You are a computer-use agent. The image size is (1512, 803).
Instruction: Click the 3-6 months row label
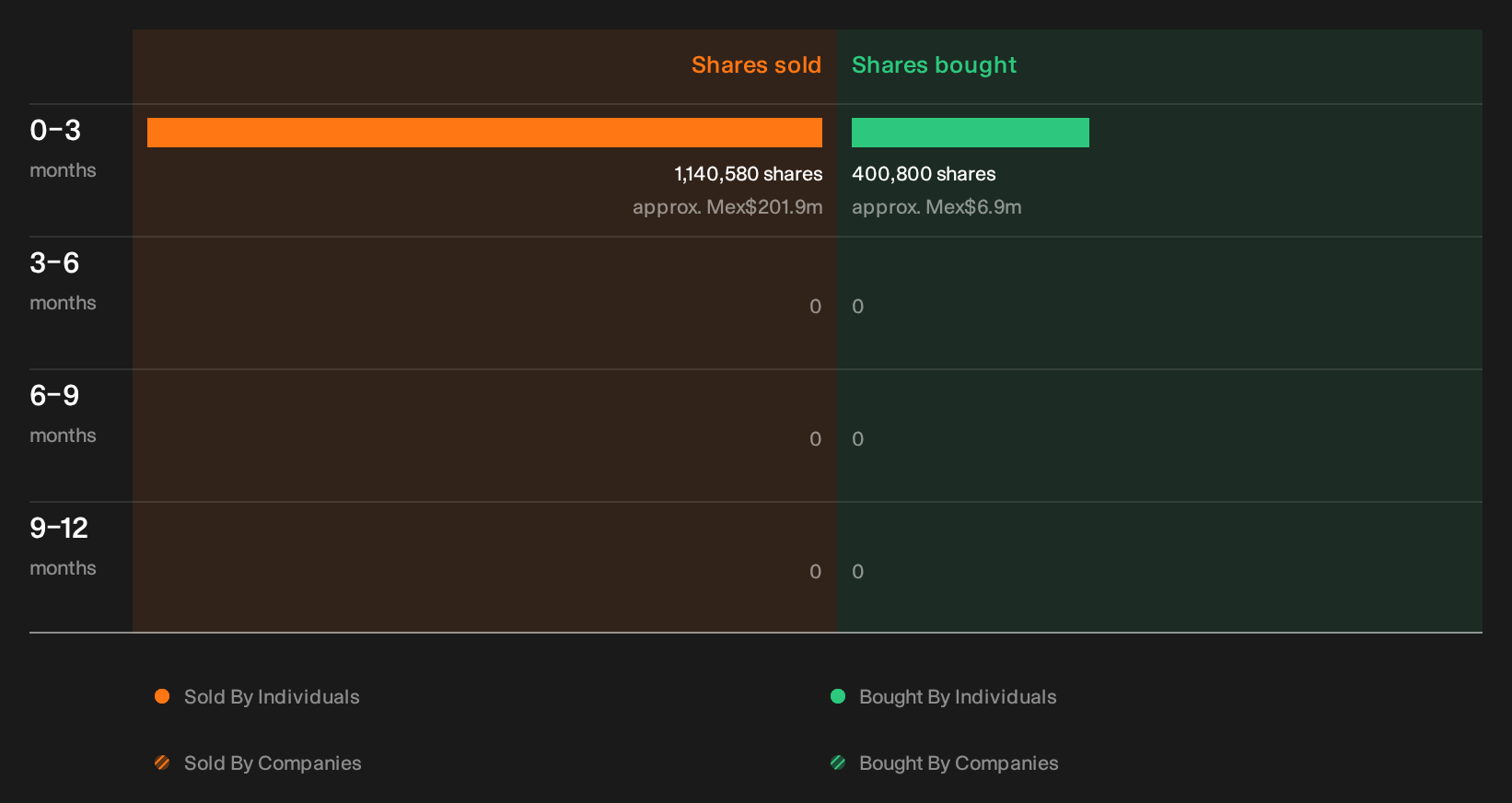(x=63, y=282)
